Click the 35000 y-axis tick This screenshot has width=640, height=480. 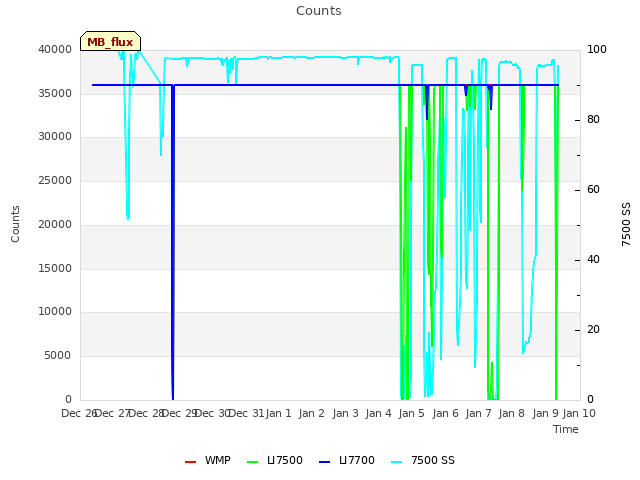tap(55, 93)
